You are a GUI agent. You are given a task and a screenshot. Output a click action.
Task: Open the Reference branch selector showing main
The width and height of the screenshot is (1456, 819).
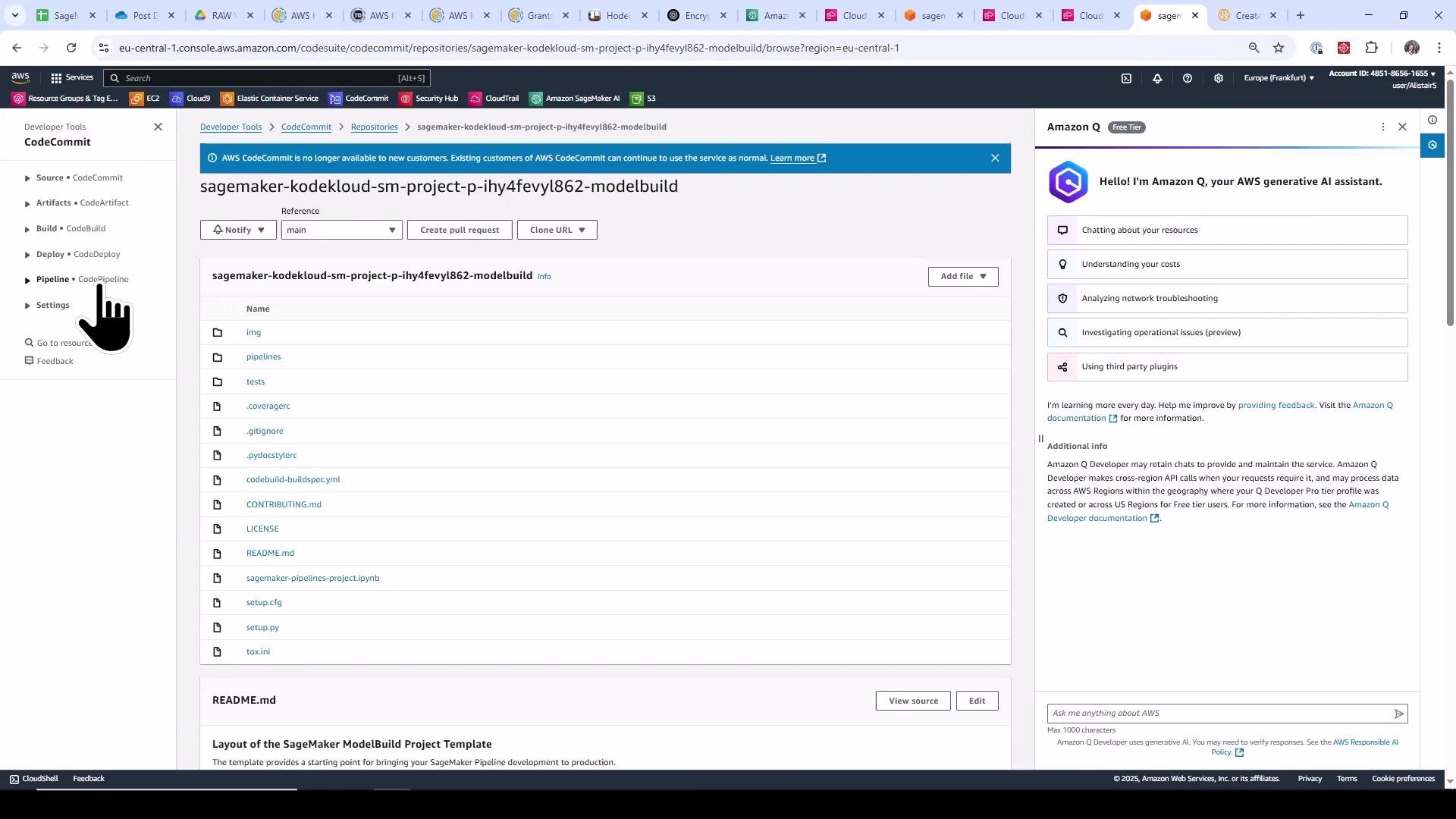[341, 230]
